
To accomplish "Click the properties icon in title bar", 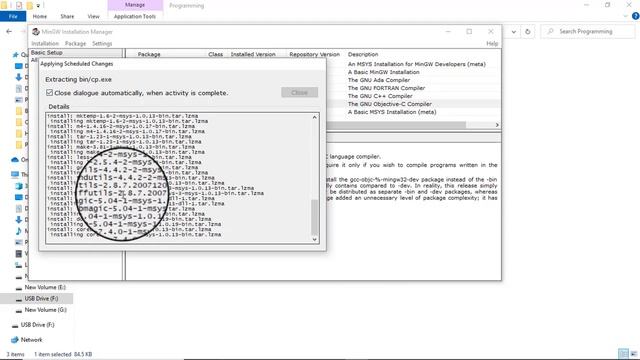I will coord(19,6).
